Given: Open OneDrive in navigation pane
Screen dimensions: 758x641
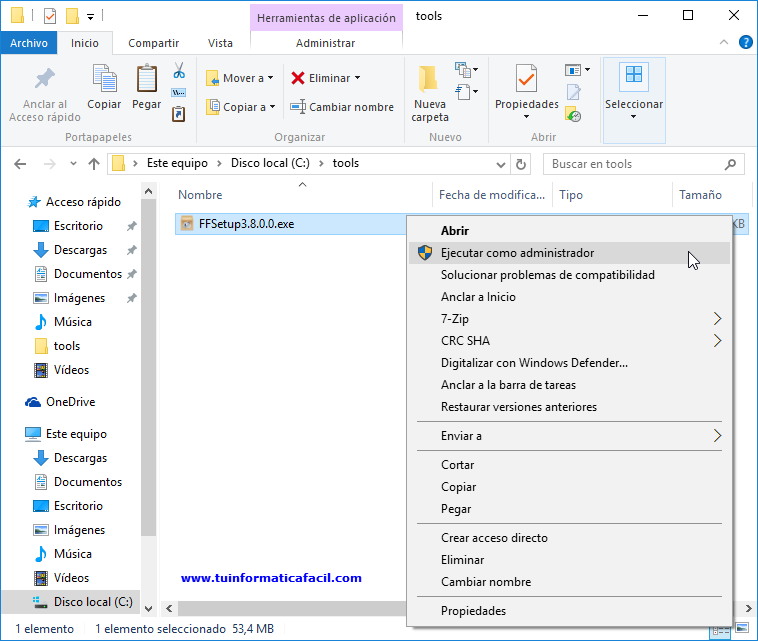Looking at the screenshot, I should click(x=71, y=402).
